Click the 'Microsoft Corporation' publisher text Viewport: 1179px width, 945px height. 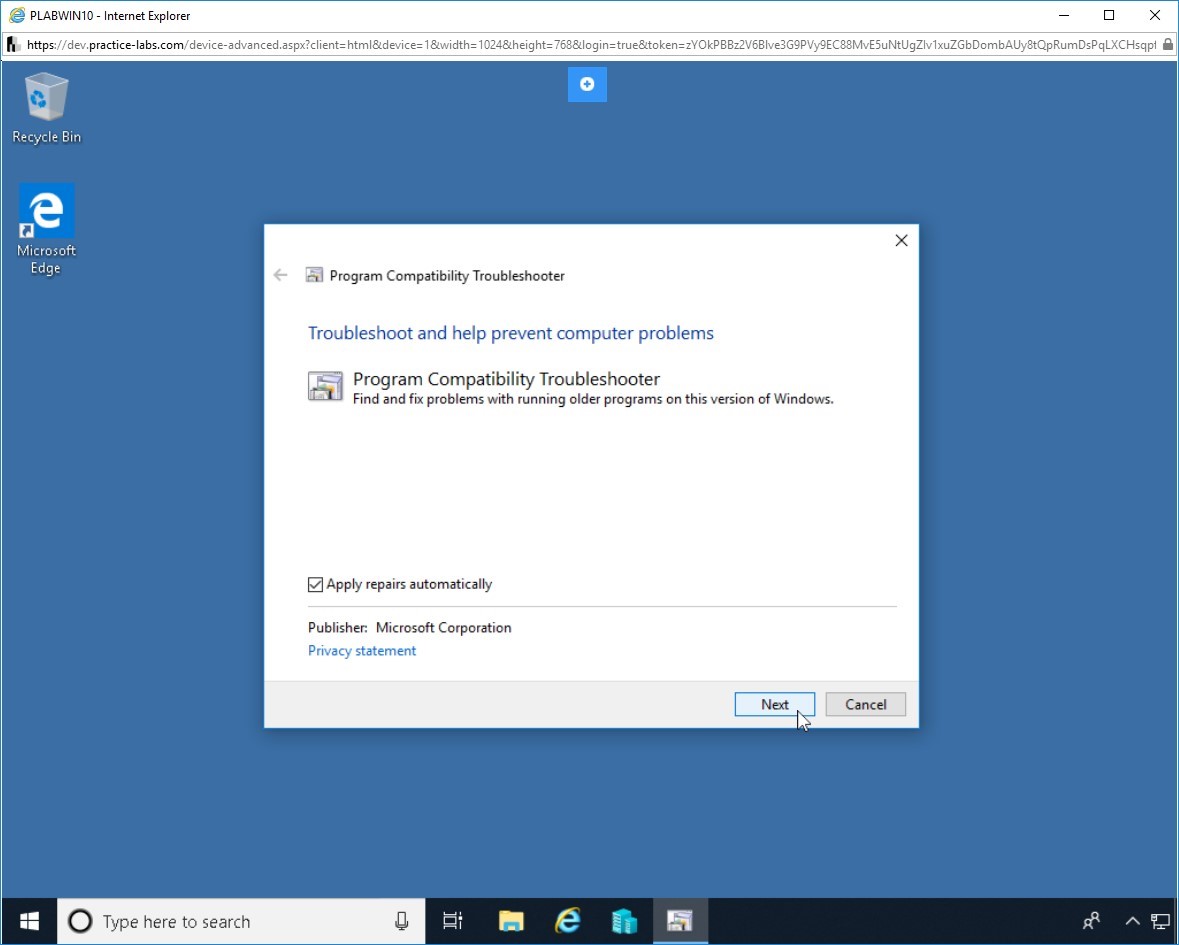click(x=444, y=628)
